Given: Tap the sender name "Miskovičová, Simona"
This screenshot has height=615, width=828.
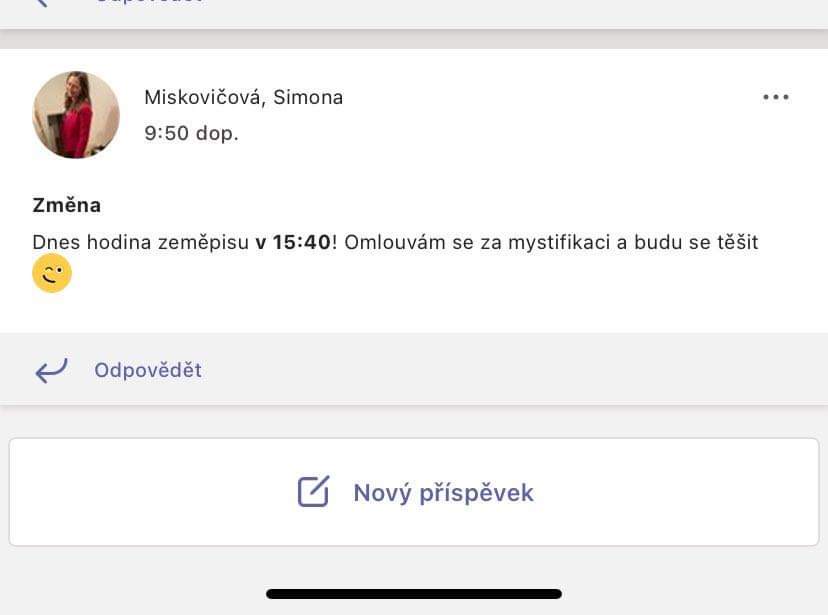Looking at the screenshot, I should [243, 97].
